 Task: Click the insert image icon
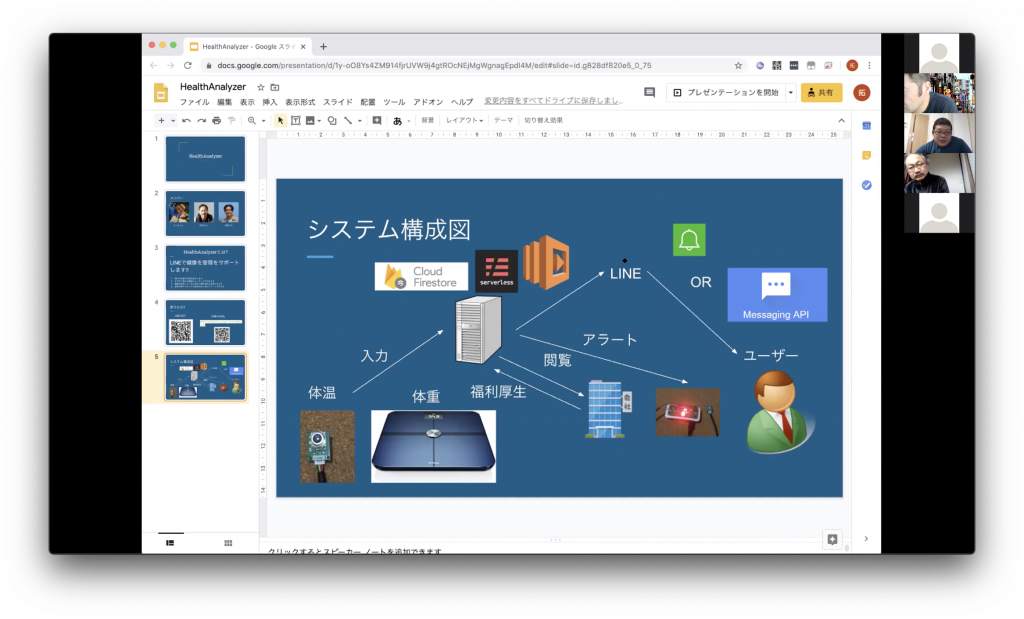[310, 121]
